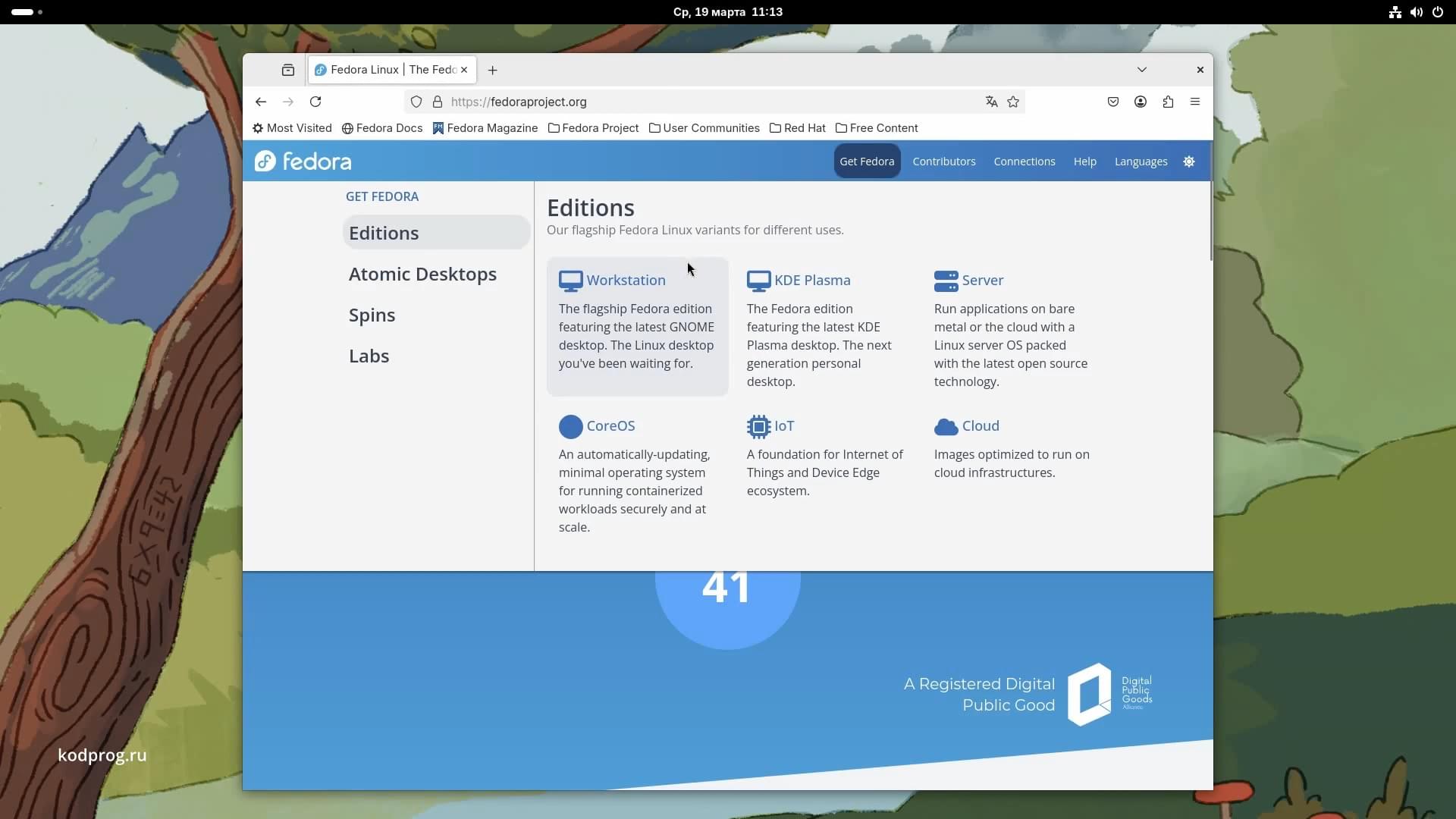1456x819 pixels.
Task: Open the Cloud edition link
Action: pos(981,425)
